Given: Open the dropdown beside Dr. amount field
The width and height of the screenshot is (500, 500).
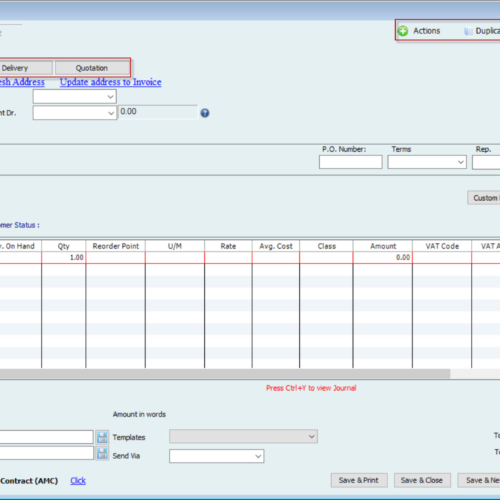Looking at the screenshot, I should (74, 113).
